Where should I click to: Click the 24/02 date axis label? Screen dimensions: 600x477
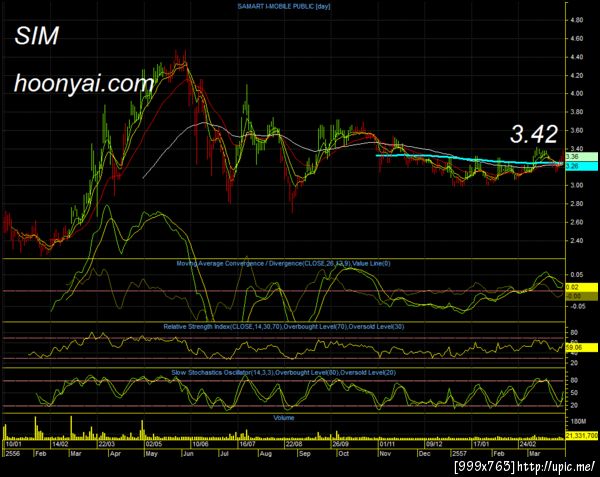527,444
